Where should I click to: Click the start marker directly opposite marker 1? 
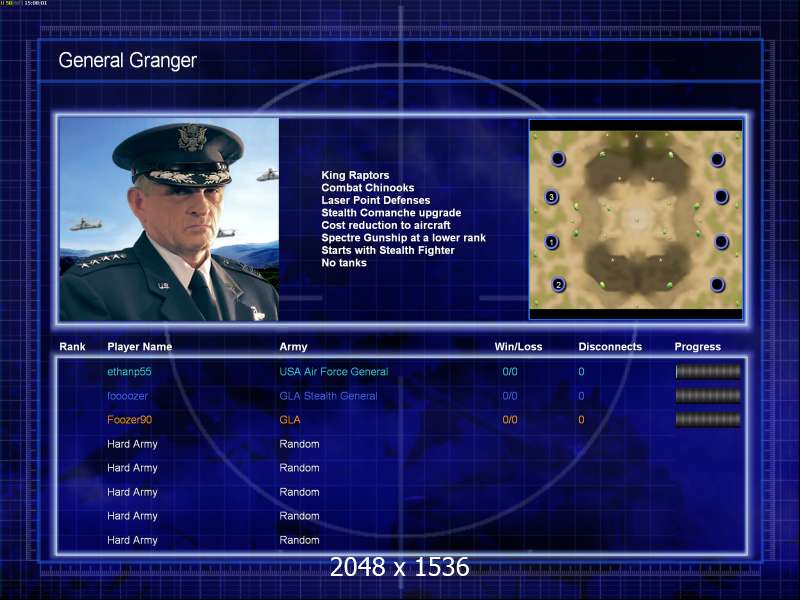click(721, 241)
